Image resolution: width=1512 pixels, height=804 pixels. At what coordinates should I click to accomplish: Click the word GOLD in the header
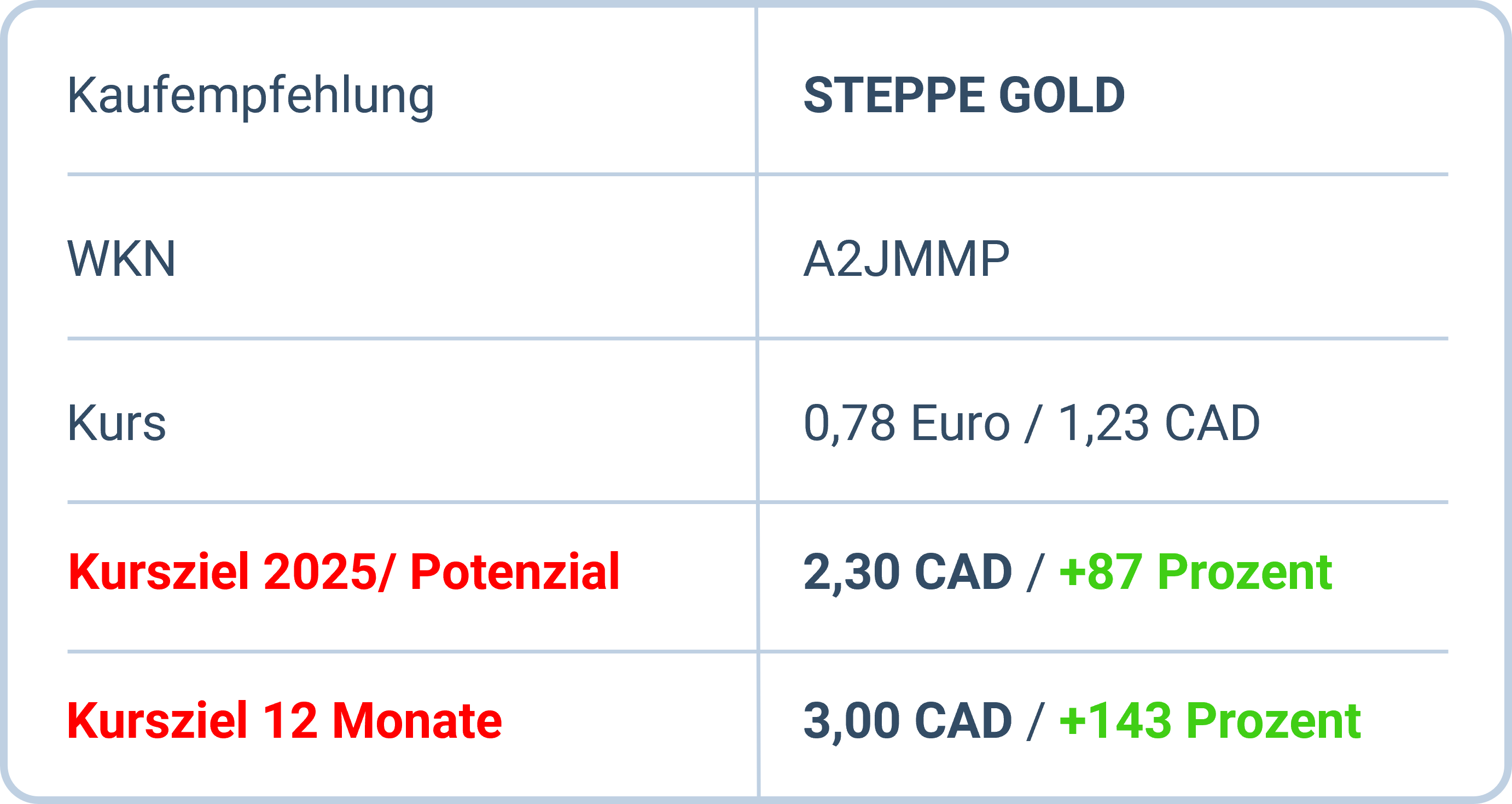point(1062,95)
